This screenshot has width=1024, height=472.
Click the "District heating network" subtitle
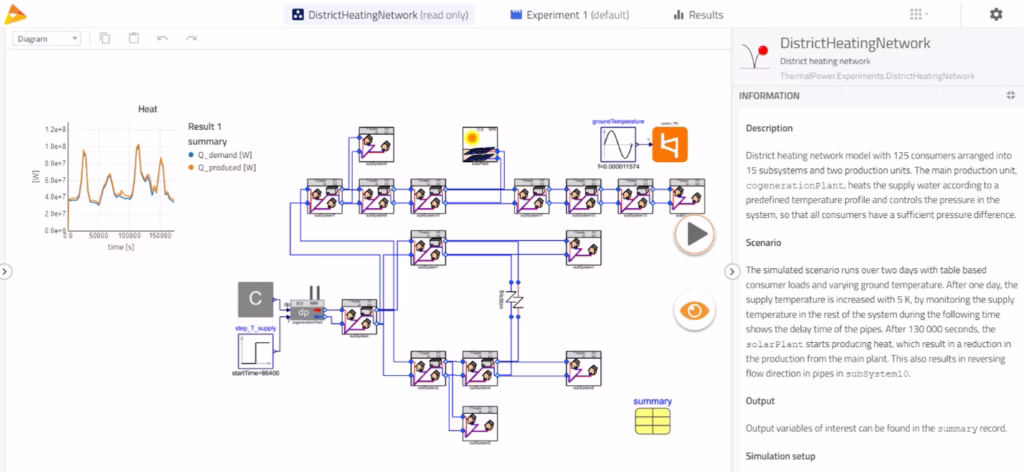tap(825, 61)
